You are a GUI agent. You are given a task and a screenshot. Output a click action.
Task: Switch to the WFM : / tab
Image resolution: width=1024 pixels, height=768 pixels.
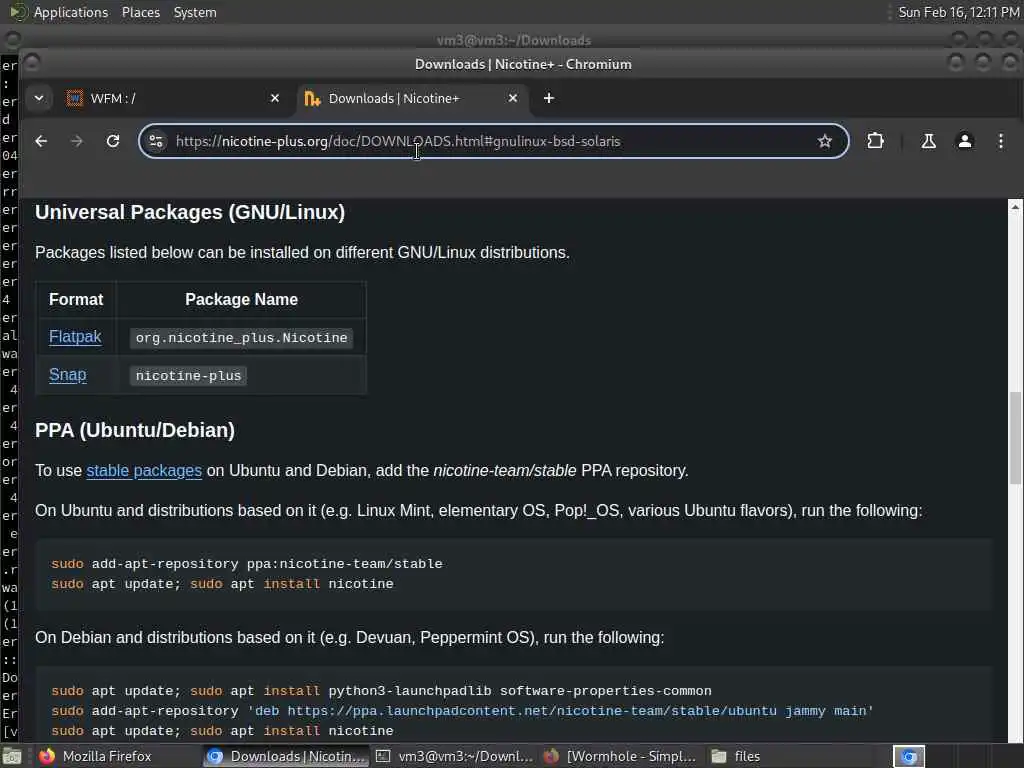[174, 98]
